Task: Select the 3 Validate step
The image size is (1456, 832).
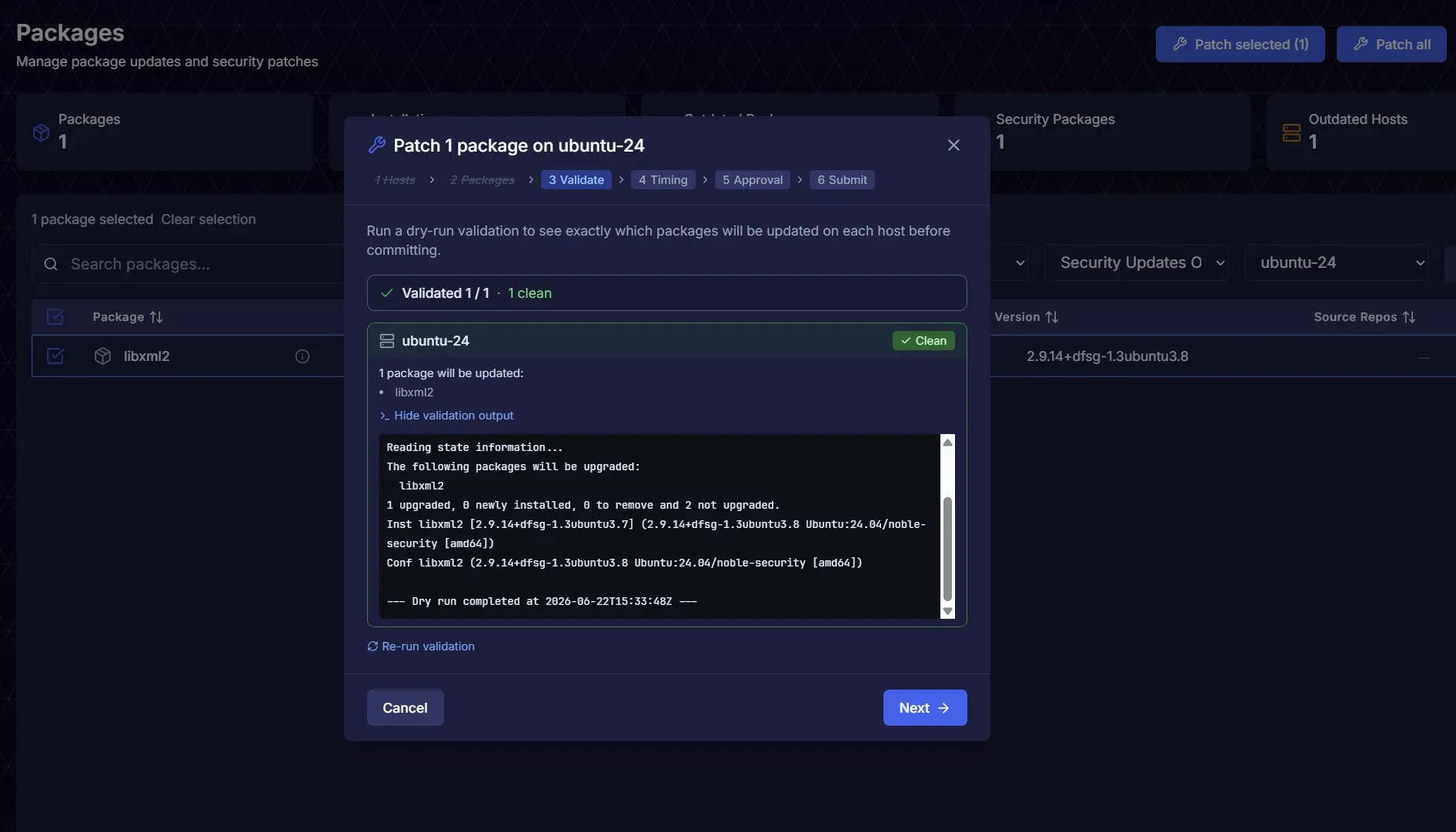Action: (x=576, y=180)
